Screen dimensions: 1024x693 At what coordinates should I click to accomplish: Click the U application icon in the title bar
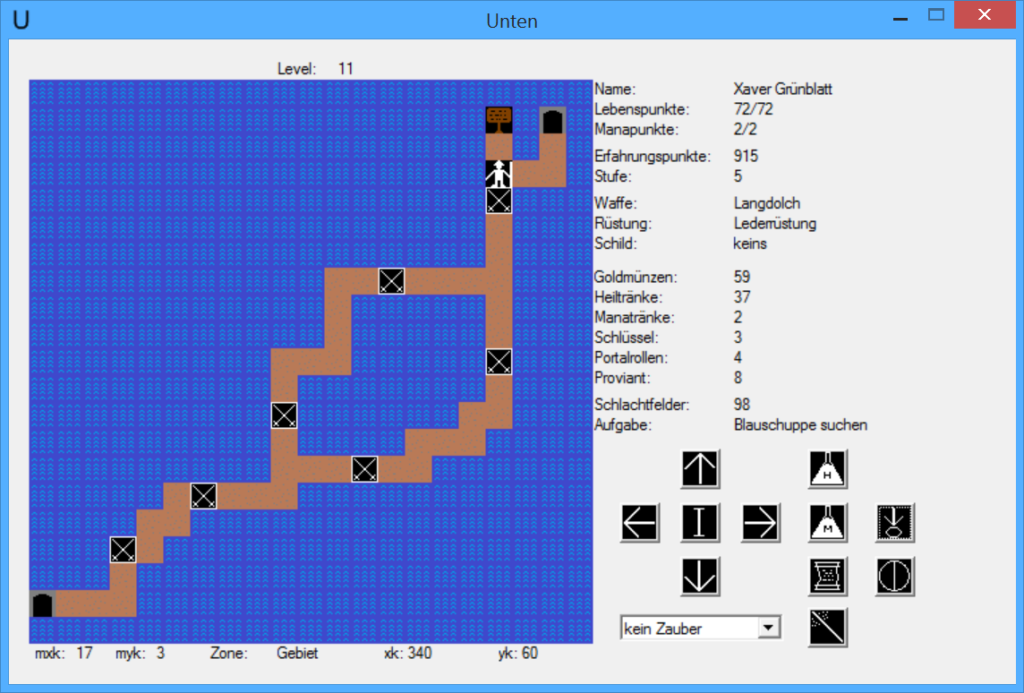pos(22,18)
